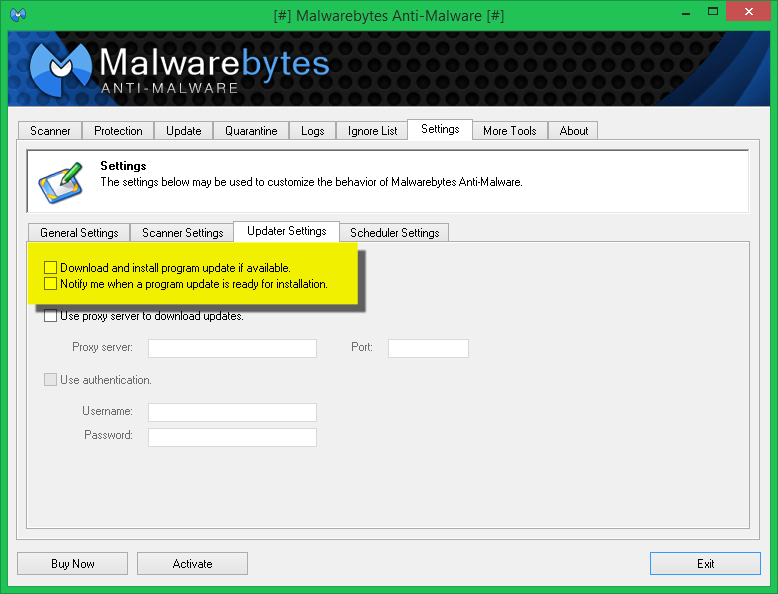Click the Buy Now button

click(72, 564)
